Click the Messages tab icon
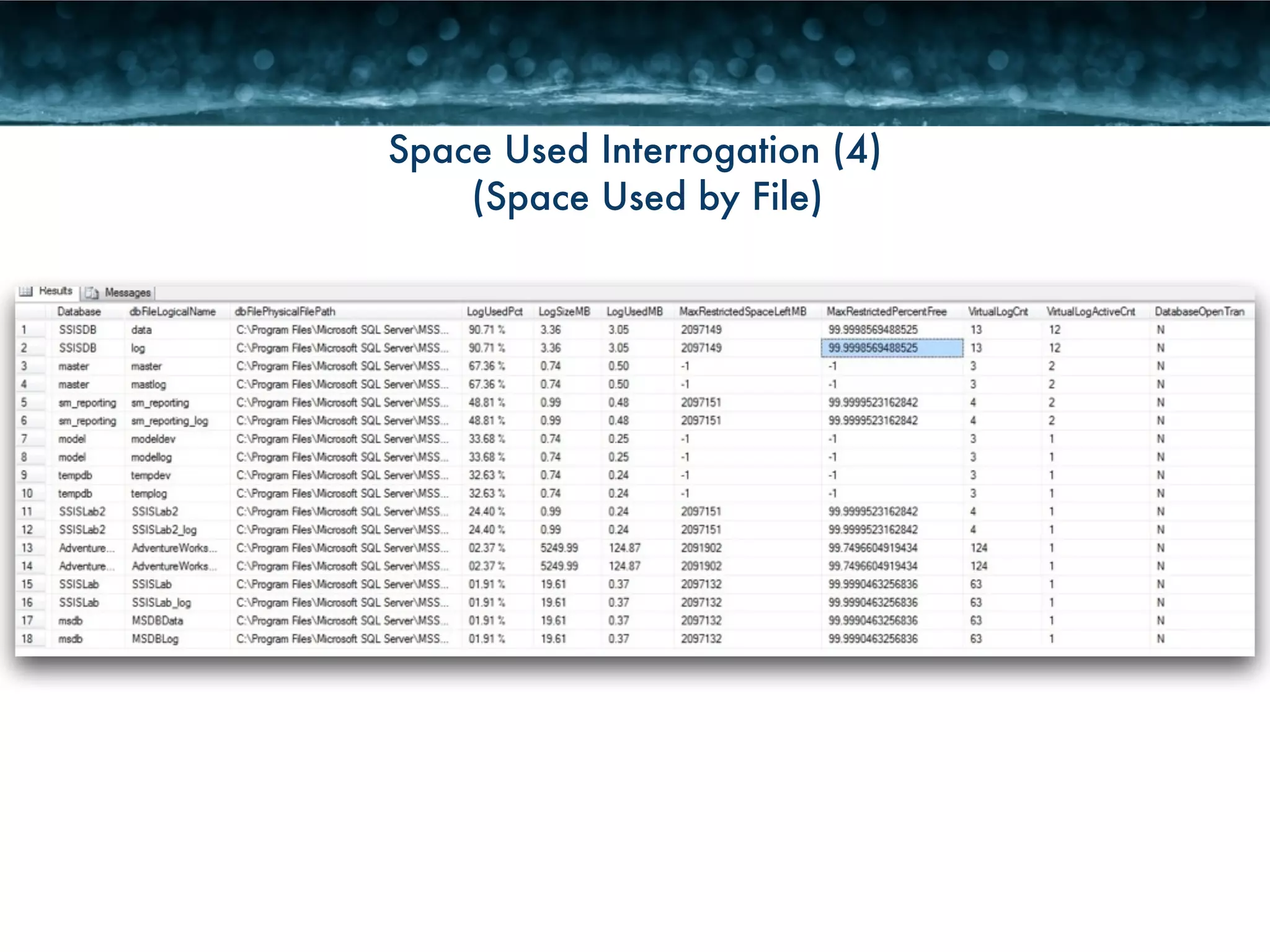This screenshot has width=1270, height=952. pyautogui.click(x=92, y=293)
